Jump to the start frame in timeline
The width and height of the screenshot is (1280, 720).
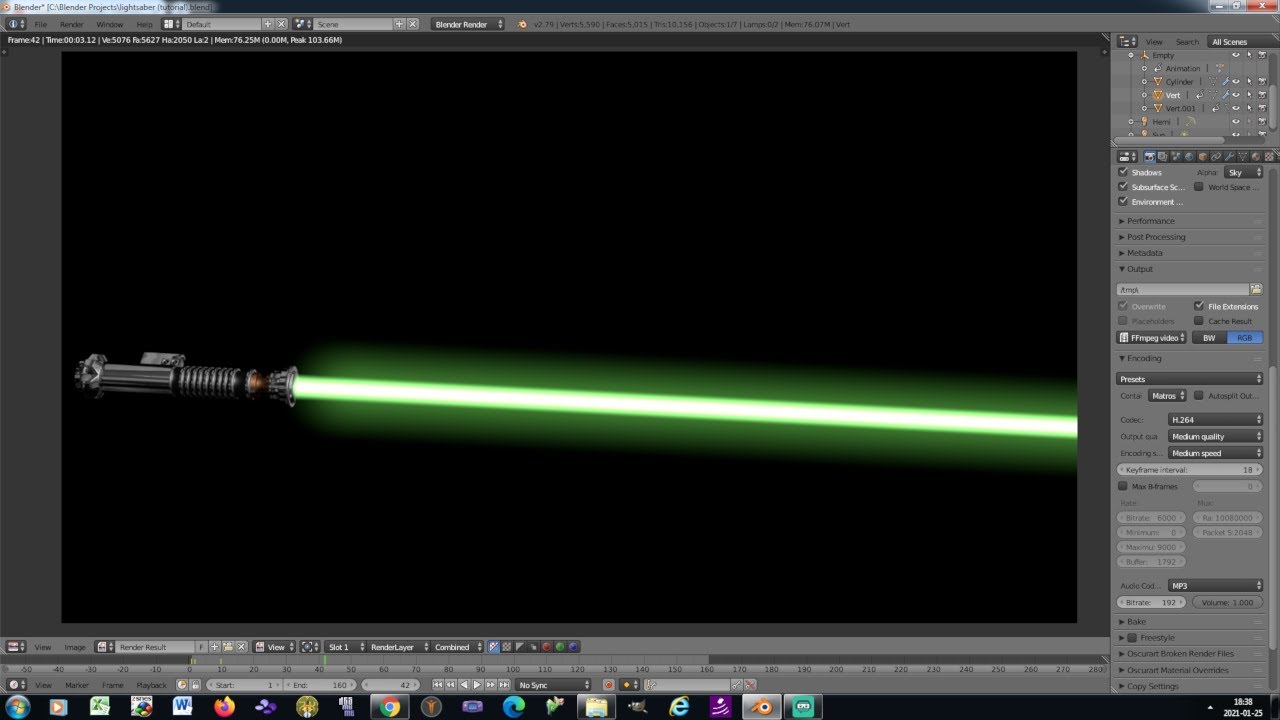coord(438,685)
